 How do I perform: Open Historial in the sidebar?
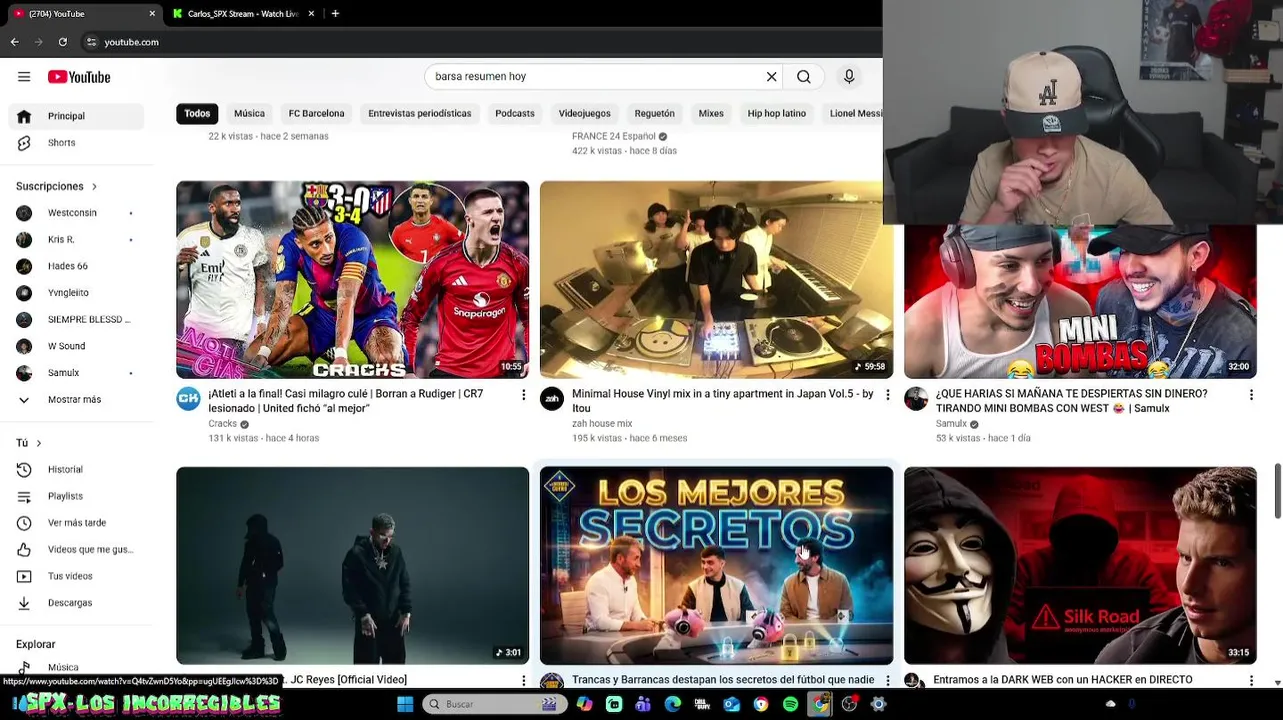[76, 470]
